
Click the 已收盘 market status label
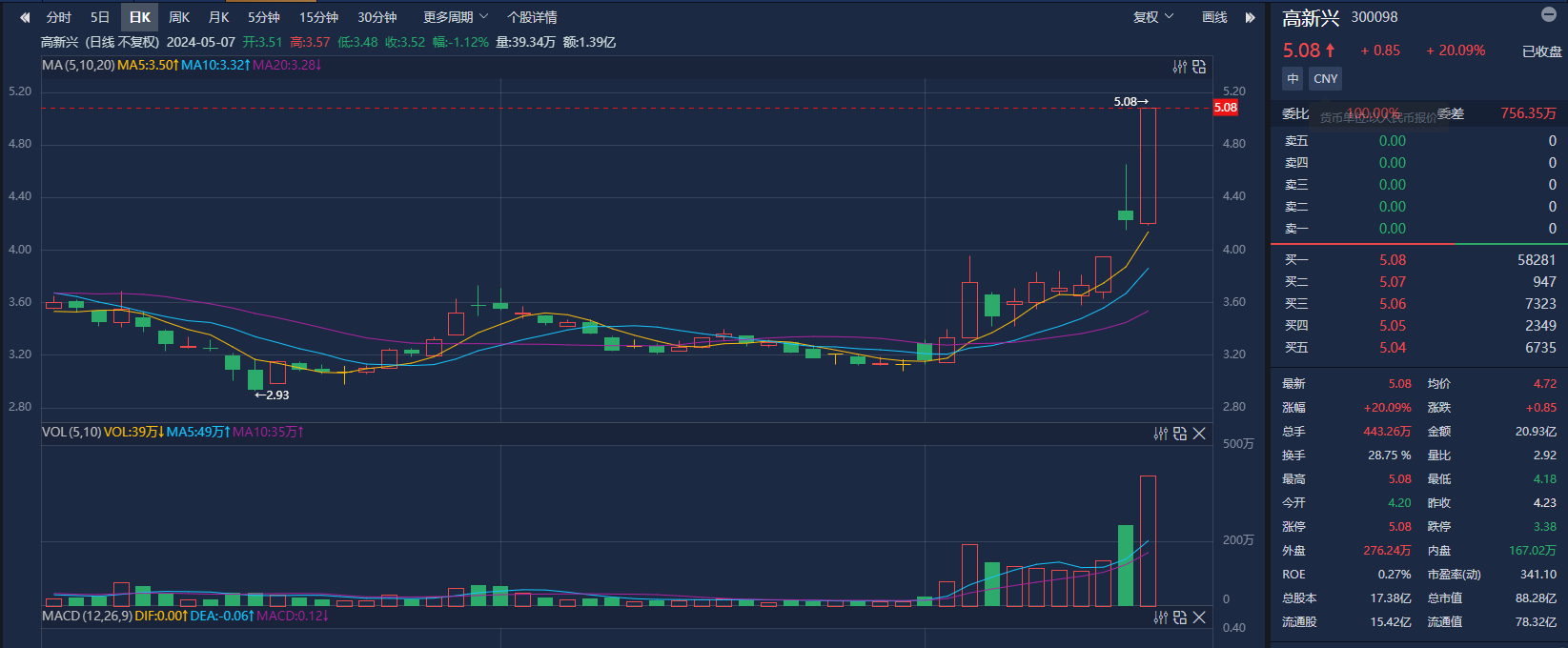click(x=1542, y=51)
